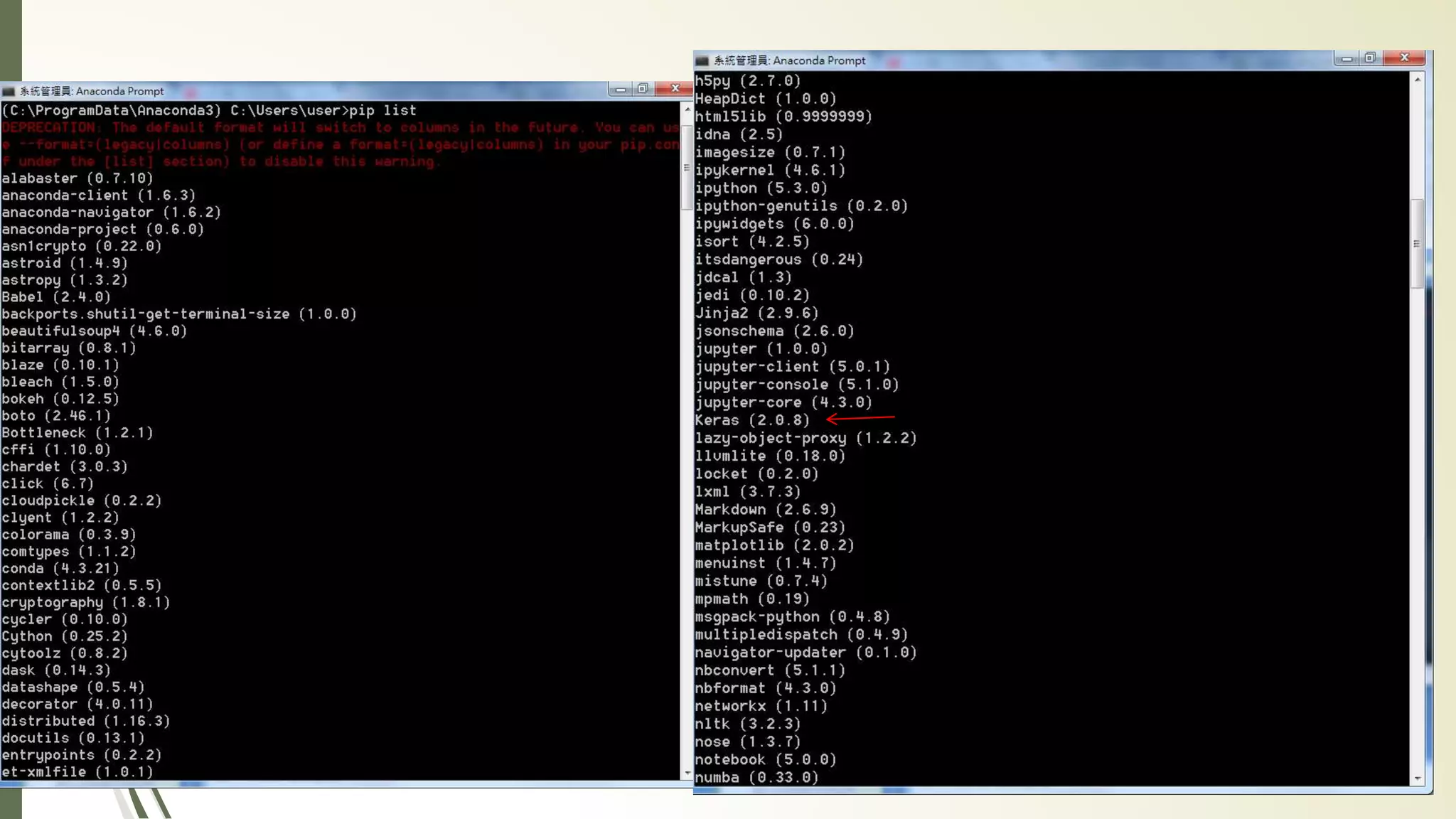Click scroll-up arrow in right console
The image size is (1456, 819).
pyautogui.click(x=1418, y=80)
